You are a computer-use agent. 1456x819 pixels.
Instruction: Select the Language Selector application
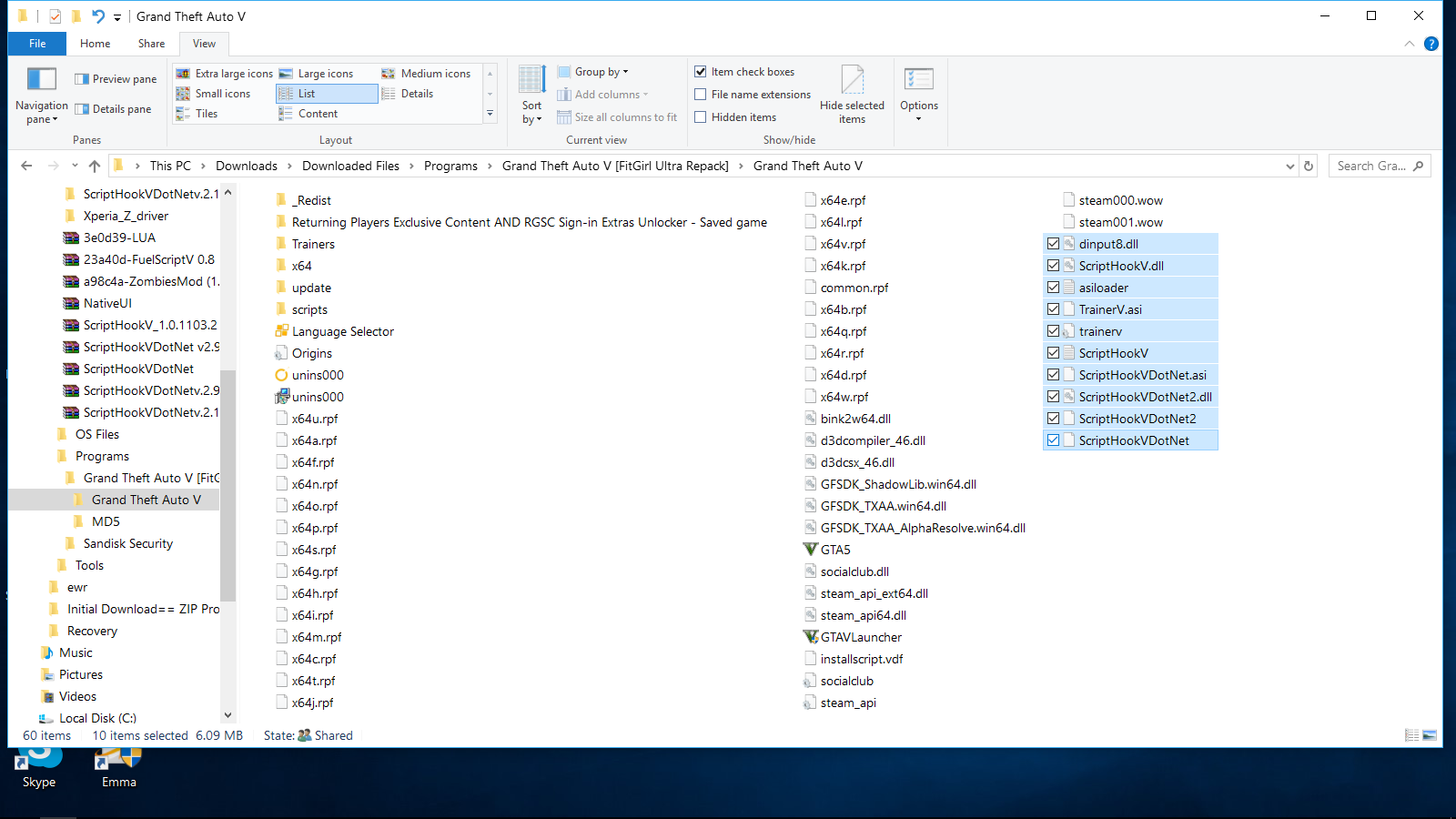pos(335,331)
